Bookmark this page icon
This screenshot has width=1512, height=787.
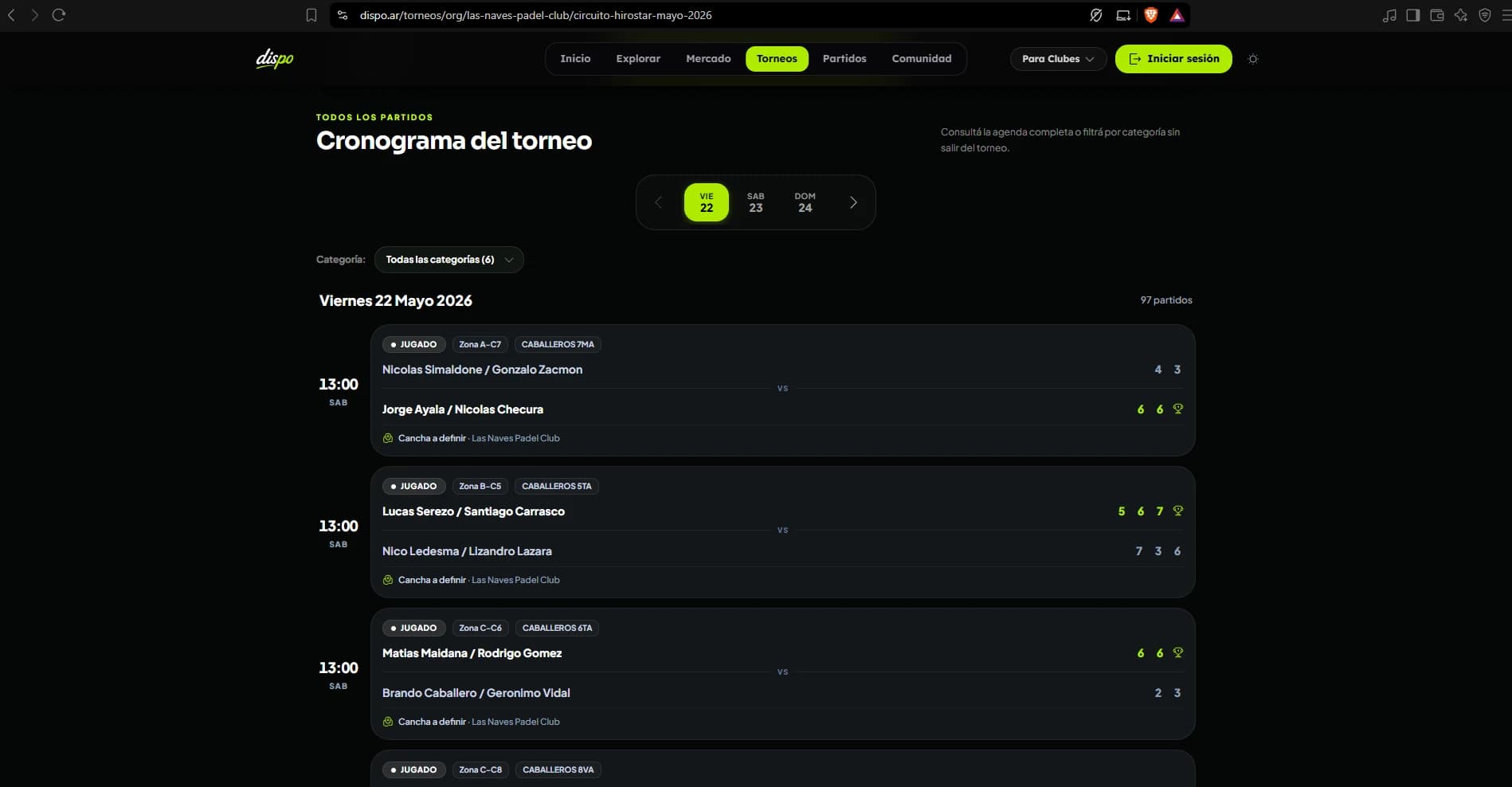coord(311,15)
